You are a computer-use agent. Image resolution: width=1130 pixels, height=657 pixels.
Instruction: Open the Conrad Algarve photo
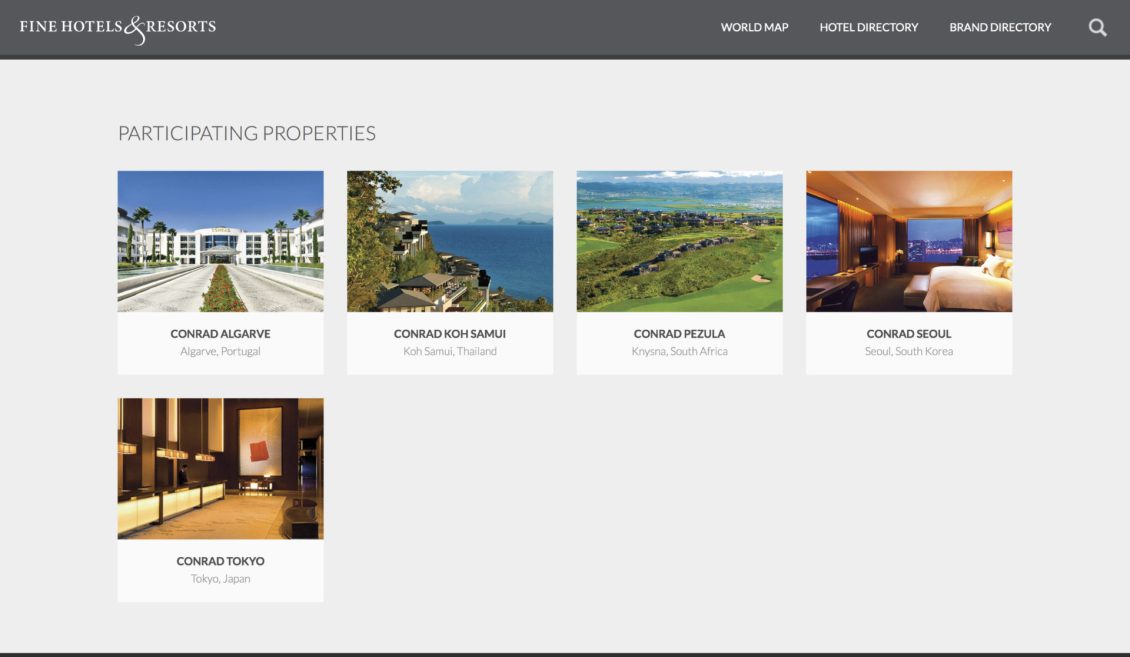tap(221, 241)
